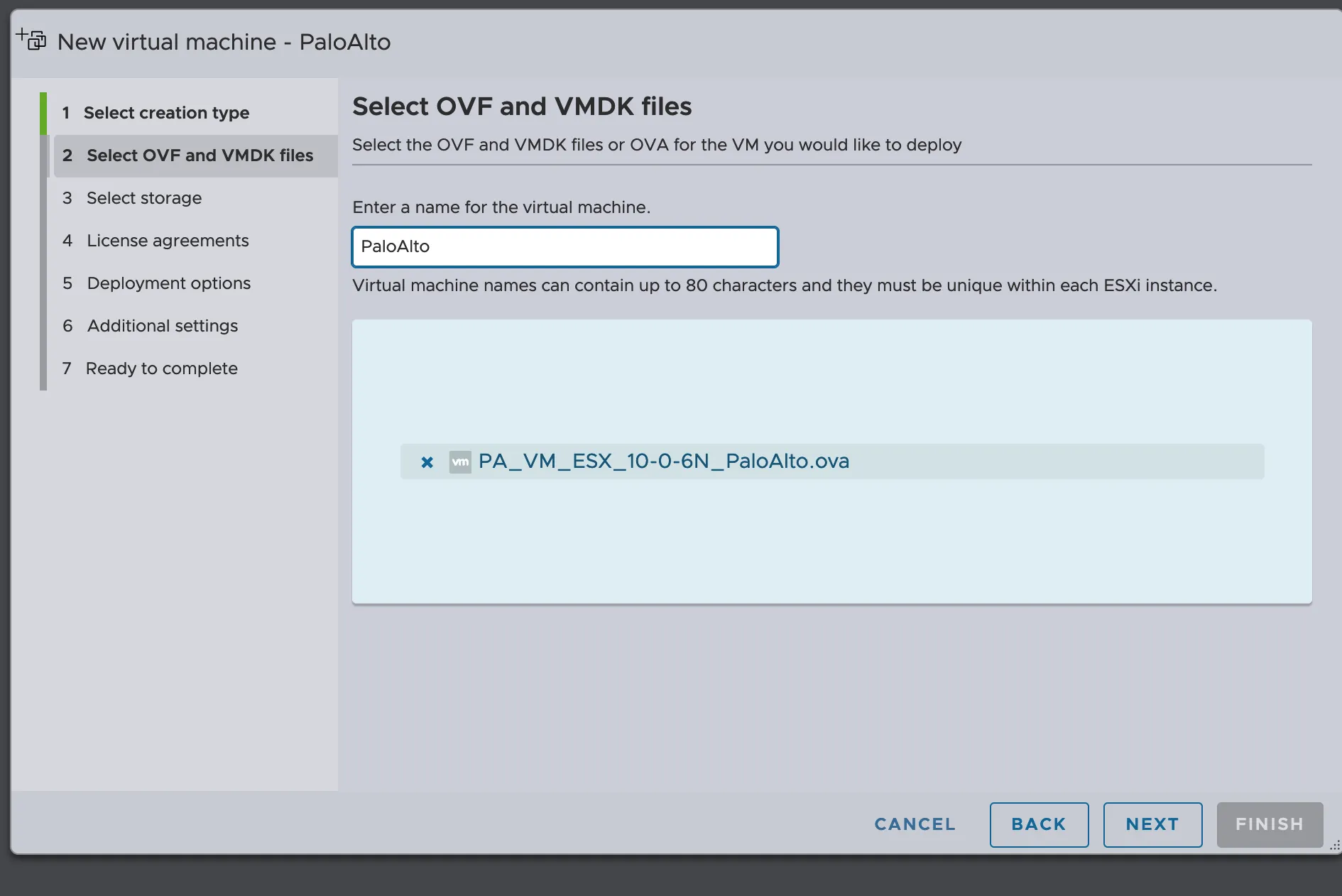The width and height of the screenshot is (1342, 896).
Task: Click NEXT to continue to storage
Action: click(x=1152, y=824)
